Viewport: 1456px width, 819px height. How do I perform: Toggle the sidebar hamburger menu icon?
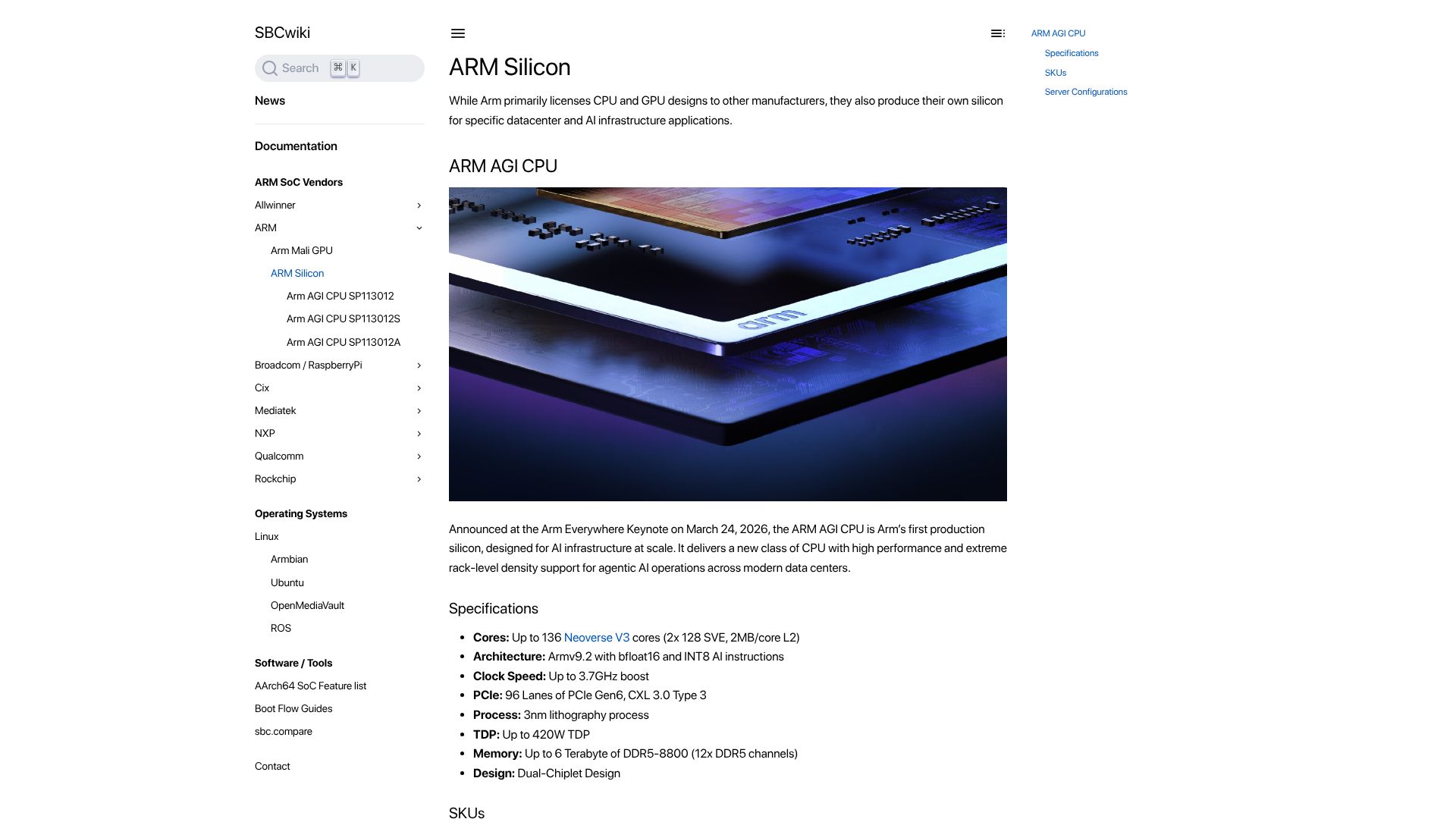tap(457, 33)
